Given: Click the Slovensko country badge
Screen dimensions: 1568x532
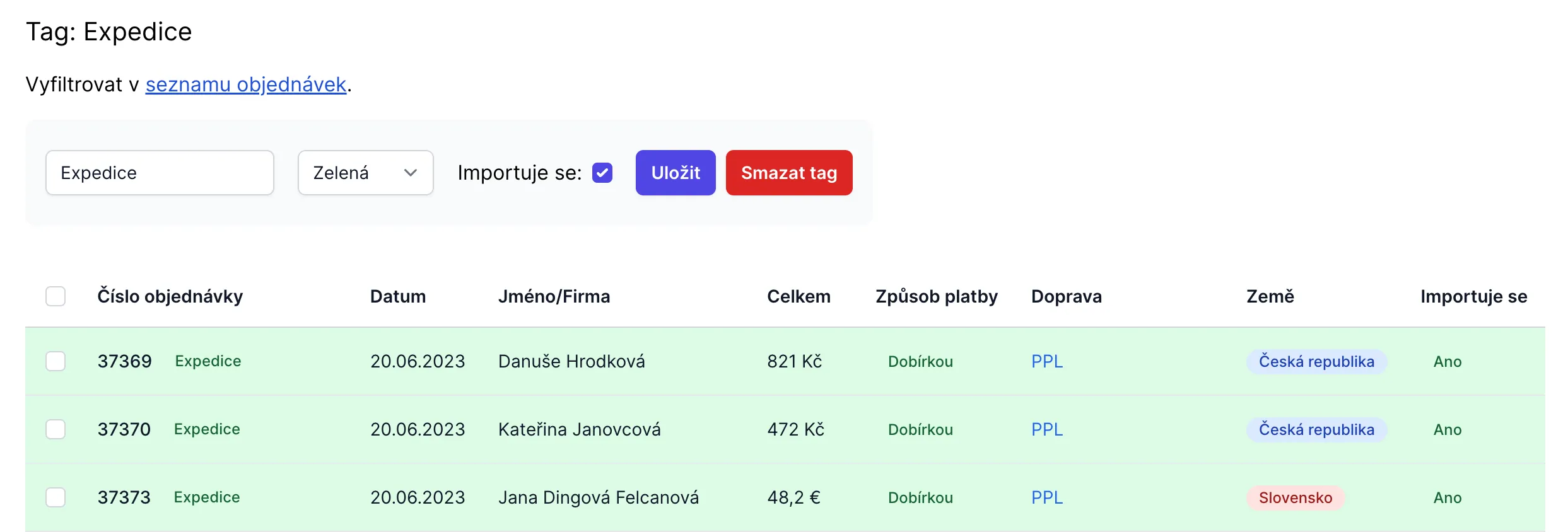Looking at the screenshot, I should click(x=1295, y=498).
